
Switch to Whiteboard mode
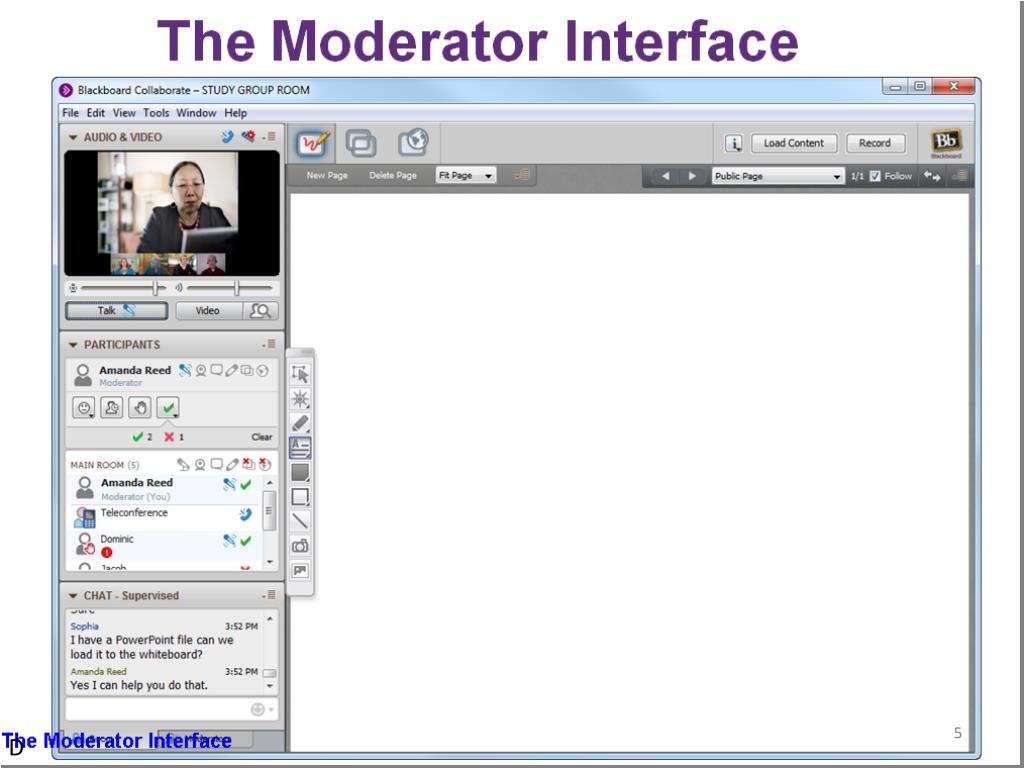(312, 142)
